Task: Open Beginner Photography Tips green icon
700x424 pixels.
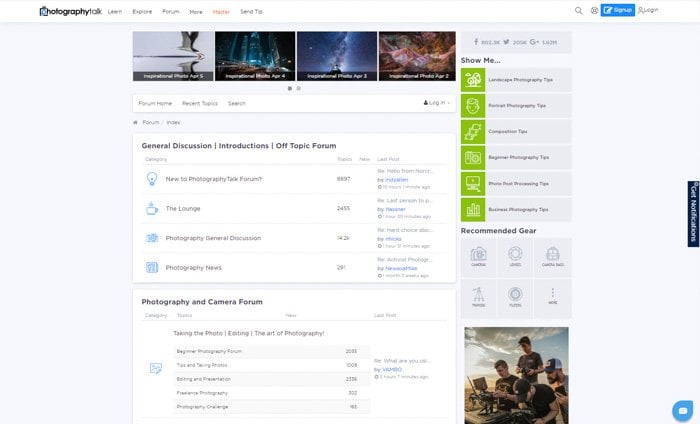Action: (x=473, y=158)
